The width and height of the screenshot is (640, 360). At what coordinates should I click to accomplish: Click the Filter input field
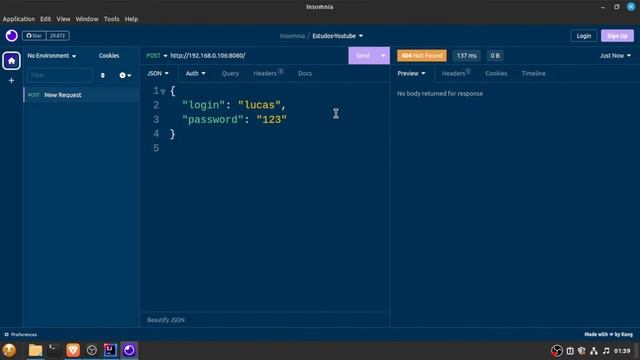coord(60,76)
